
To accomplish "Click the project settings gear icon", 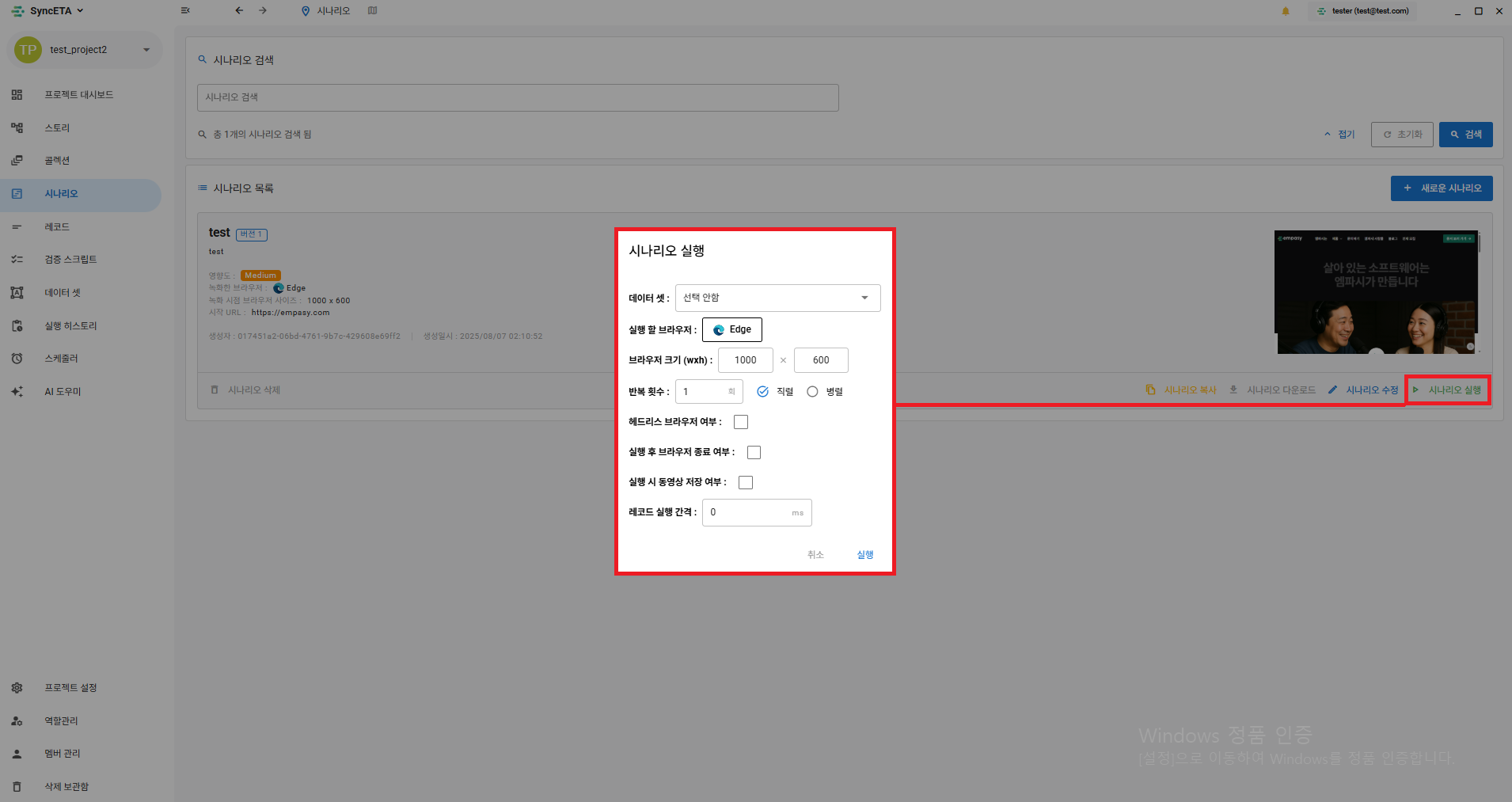I will pyautogui.click(x=17, y=688).
